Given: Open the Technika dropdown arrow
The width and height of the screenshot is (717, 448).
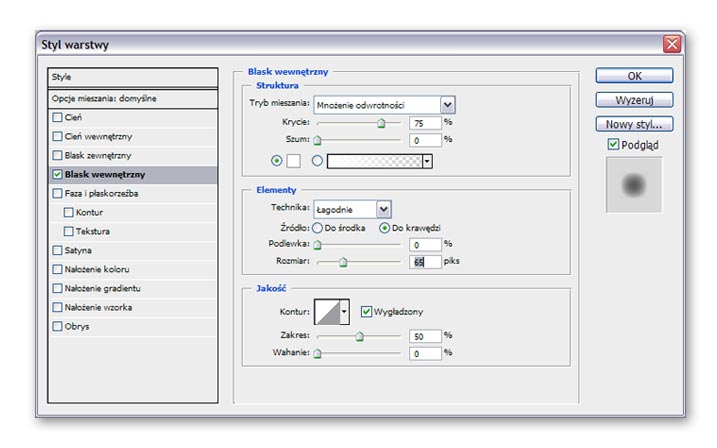Looking at the screenshot, I should click(x=384, y=209).
